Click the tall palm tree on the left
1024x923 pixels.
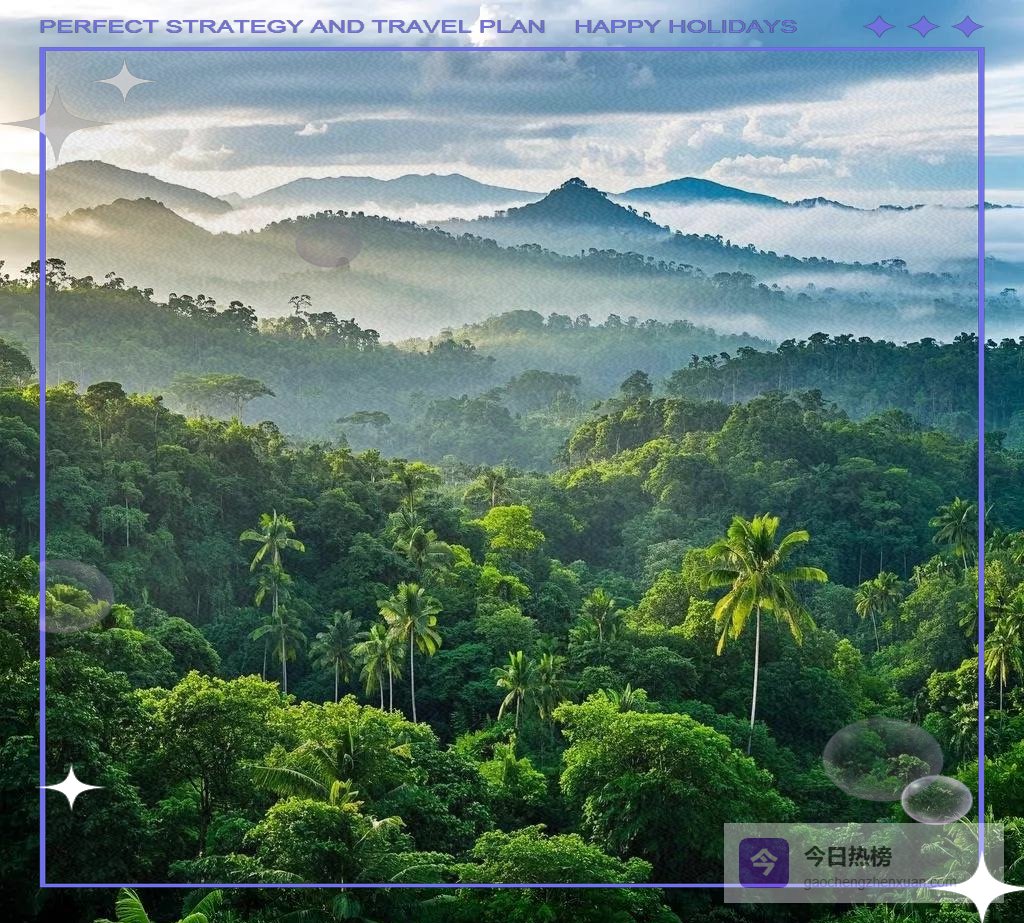[273, 560]
